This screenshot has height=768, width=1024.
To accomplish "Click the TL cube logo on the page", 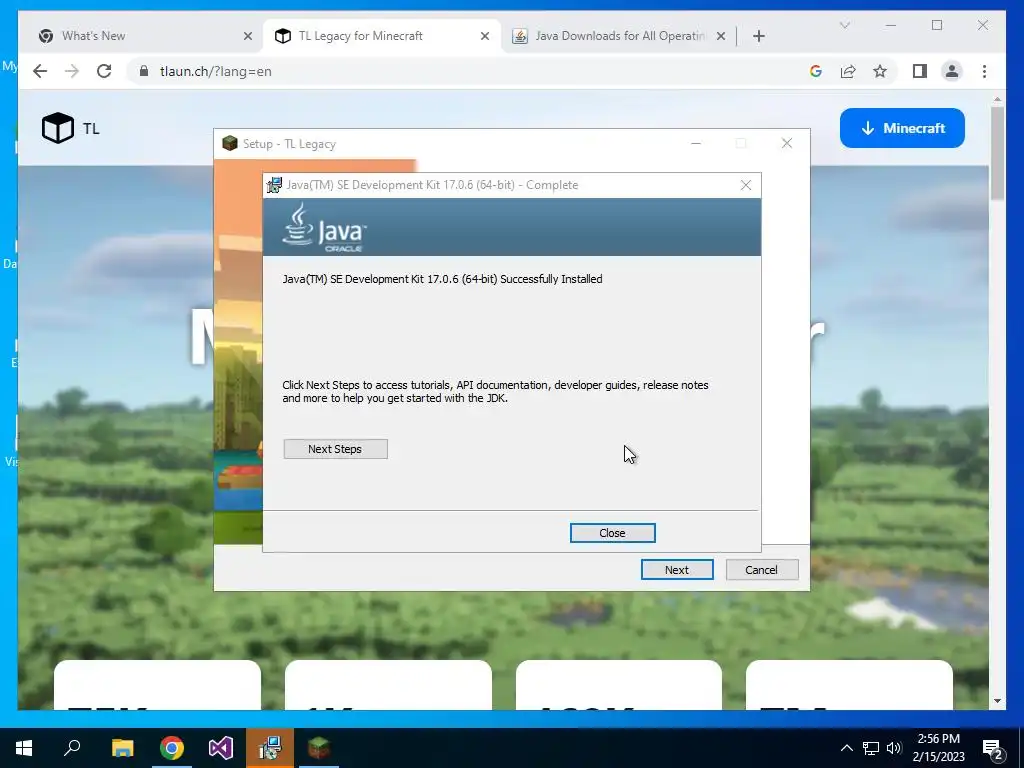I will tap(57, 127).
